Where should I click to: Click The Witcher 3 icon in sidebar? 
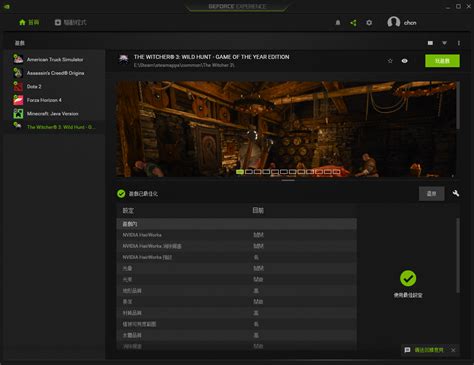tap(18, 126)
